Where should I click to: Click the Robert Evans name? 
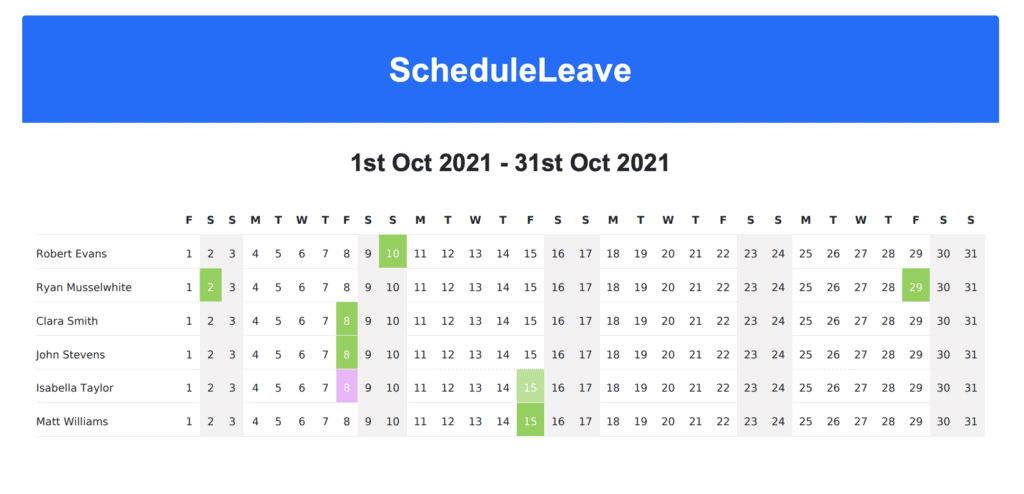[x=71, y=254]
